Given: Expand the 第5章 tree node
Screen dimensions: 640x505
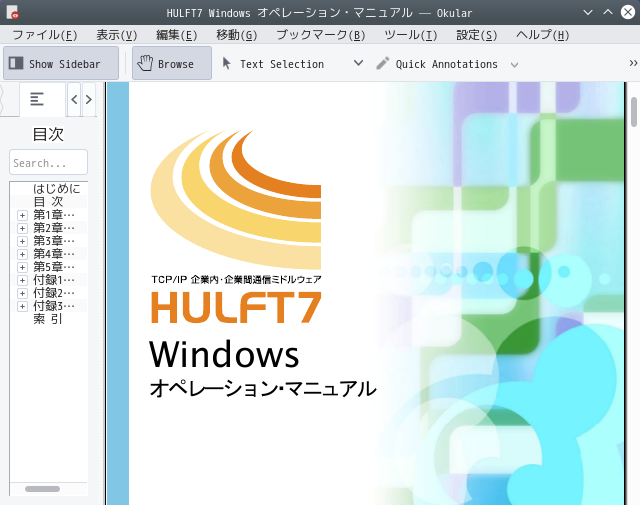Looking at the screenshot, I should pos(22,267).
